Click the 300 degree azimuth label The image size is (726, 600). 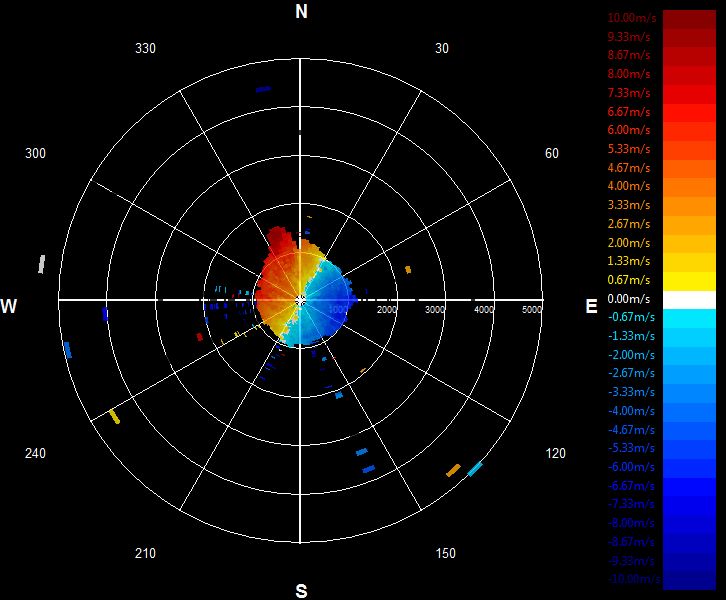tap(35, 153)
